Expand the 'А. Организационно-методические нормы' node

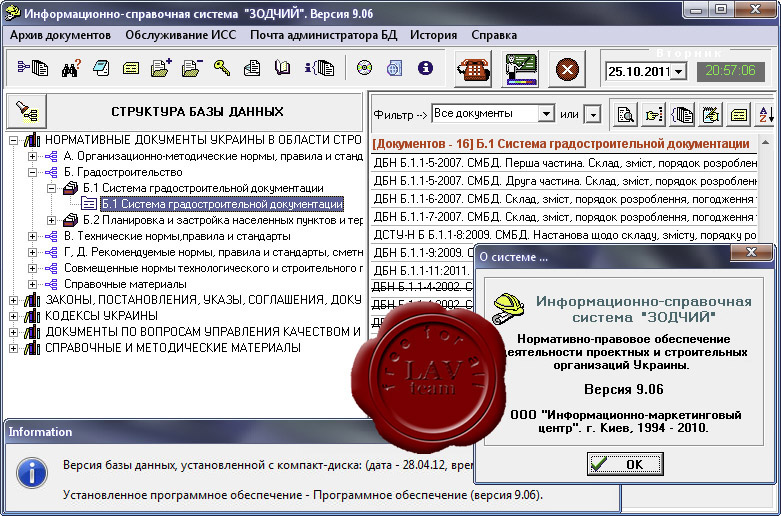pos(32,156)
